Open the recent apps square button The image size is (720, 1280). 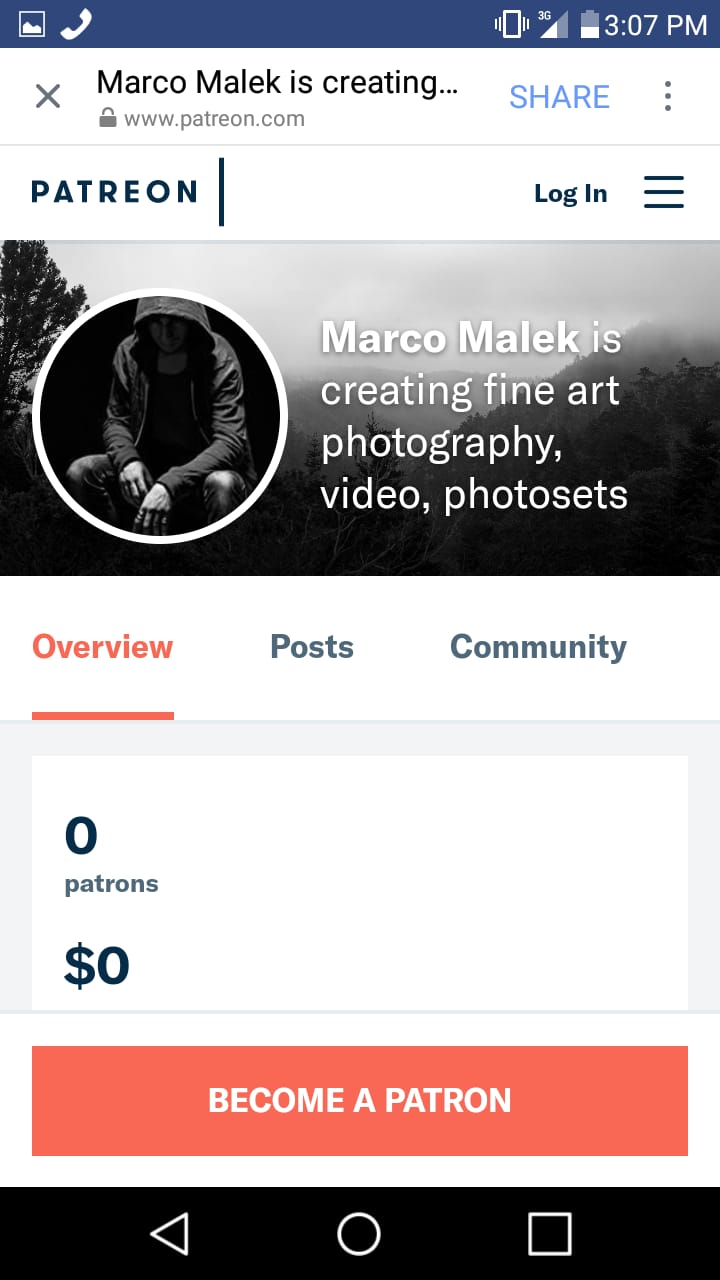(x=549, y=1233)
